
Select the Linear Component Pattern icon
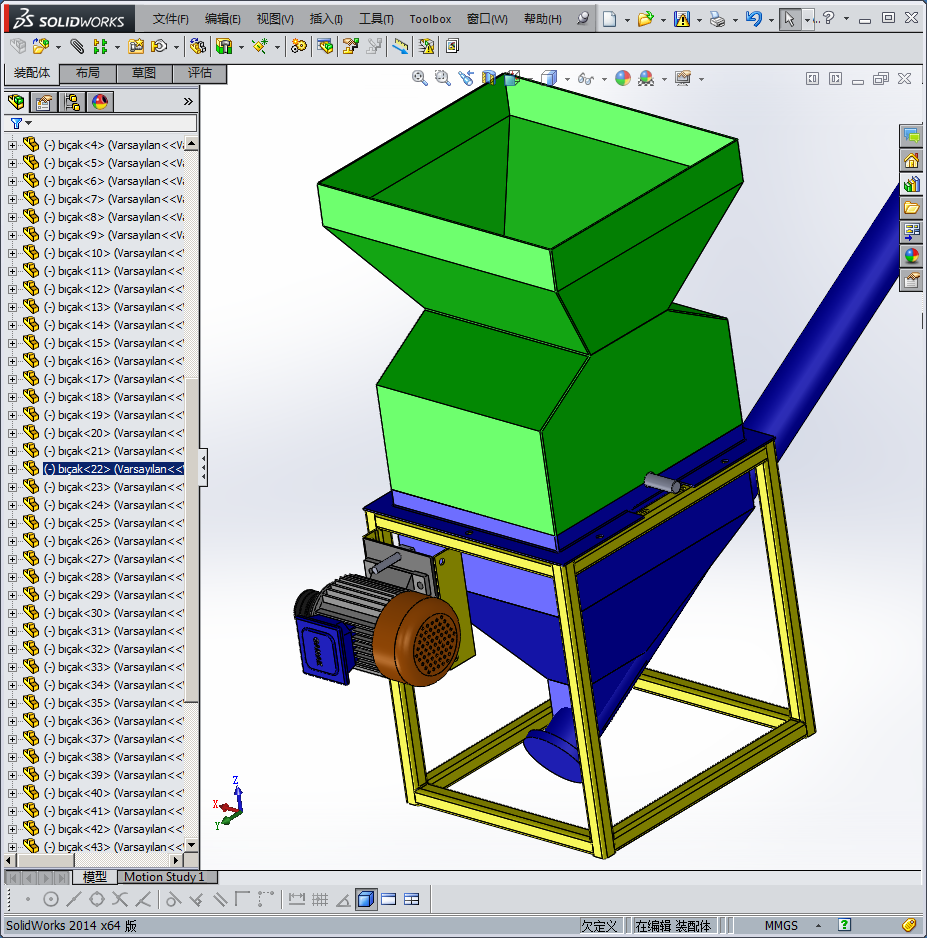(x=100, y=46)
